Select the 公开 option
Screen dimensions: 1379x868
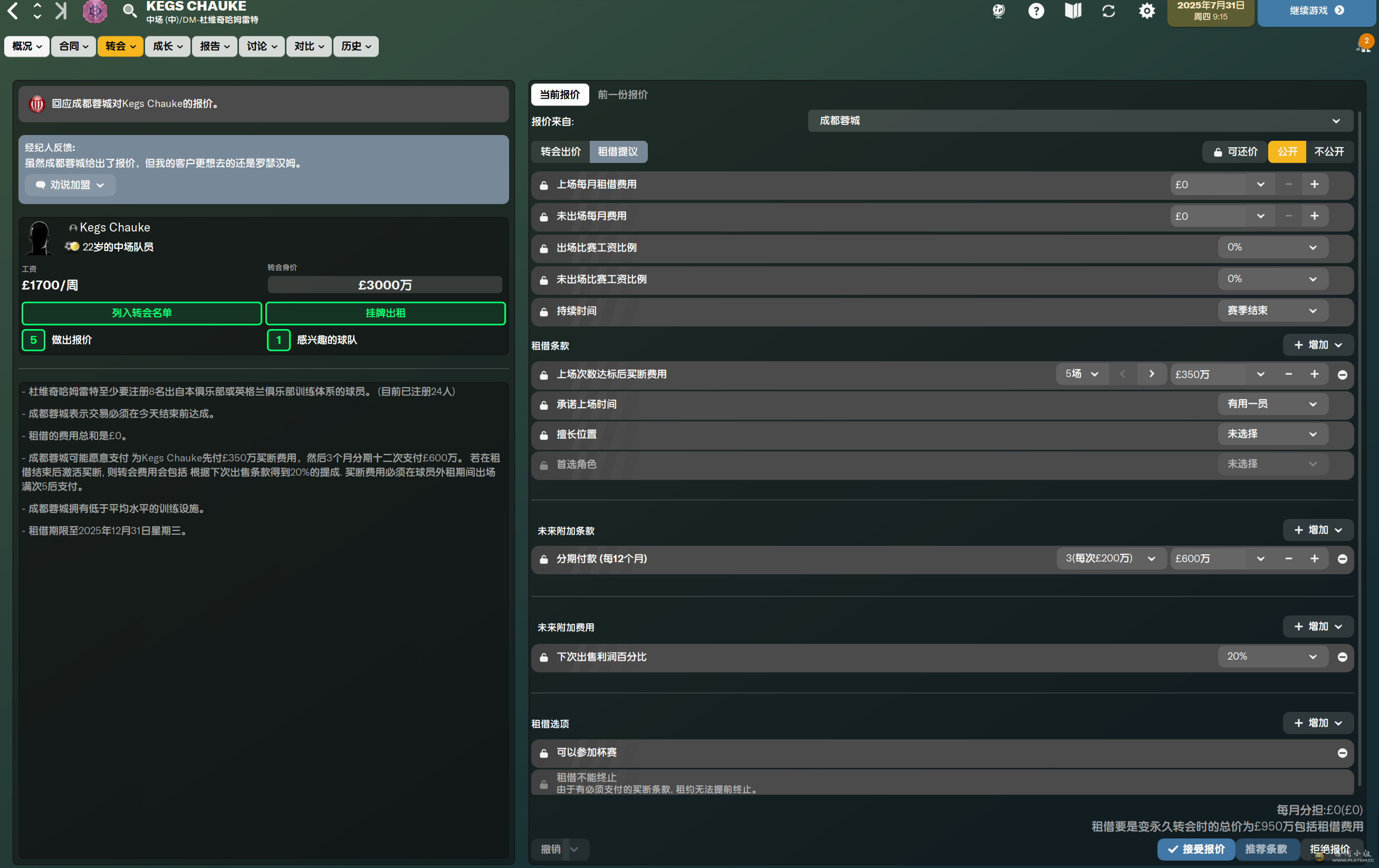click(1287, 152)
